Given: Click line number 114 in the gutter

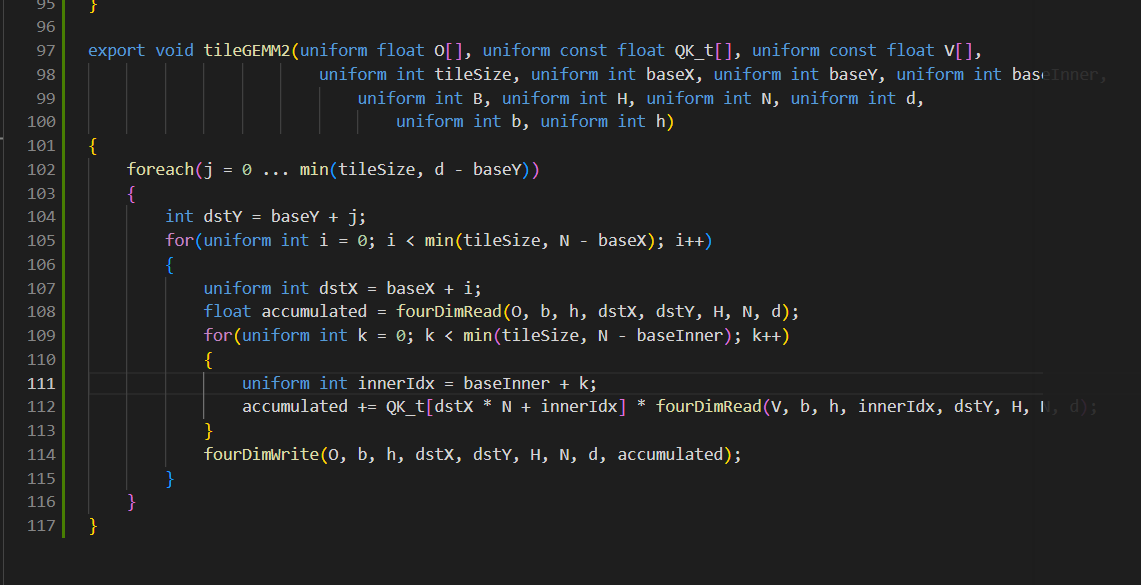Looking at the screenshot, I should [x=41, y=455].
